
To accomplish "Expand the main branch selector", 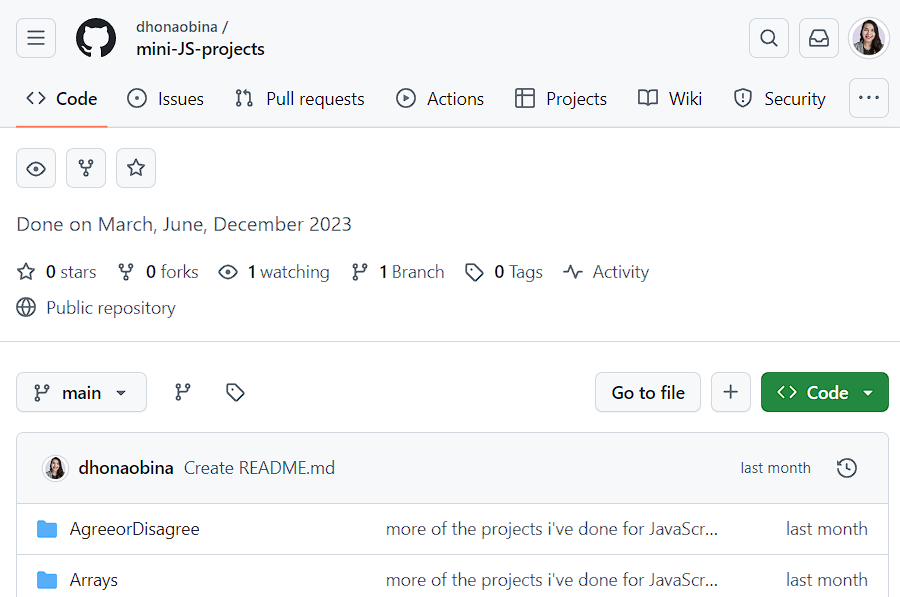I will (81, 392).
